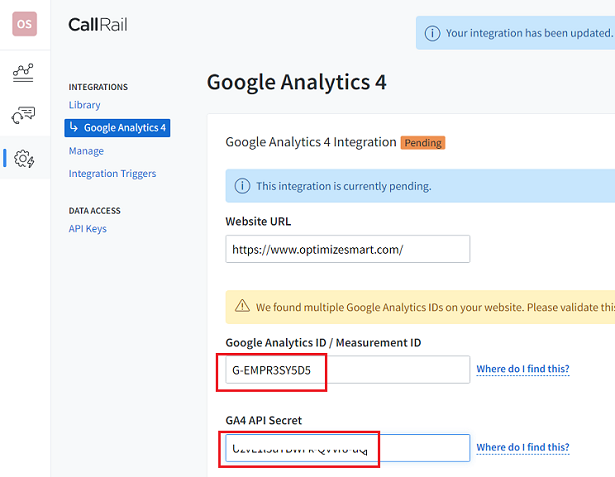Select the settings gear icon
Image resolution: width=615 pixels, height=477 pixels.
tap(25, 158)
